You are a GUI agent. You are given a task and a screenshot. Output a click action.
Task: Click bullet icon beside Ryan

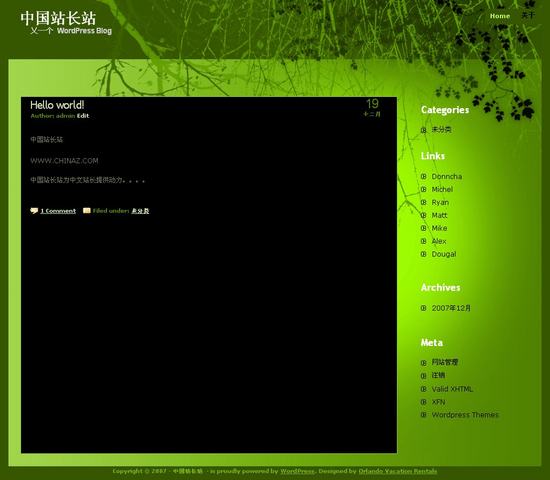(423, 202)
